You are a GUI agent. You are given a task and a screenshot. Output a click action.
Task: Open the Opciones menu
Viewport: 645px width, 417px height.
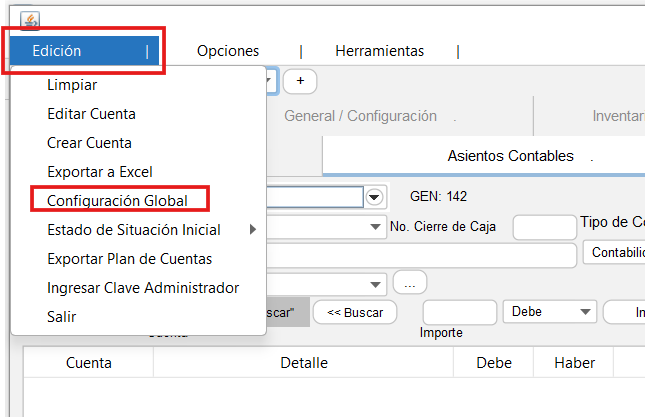pyautogui.click(x=228, y=51)
